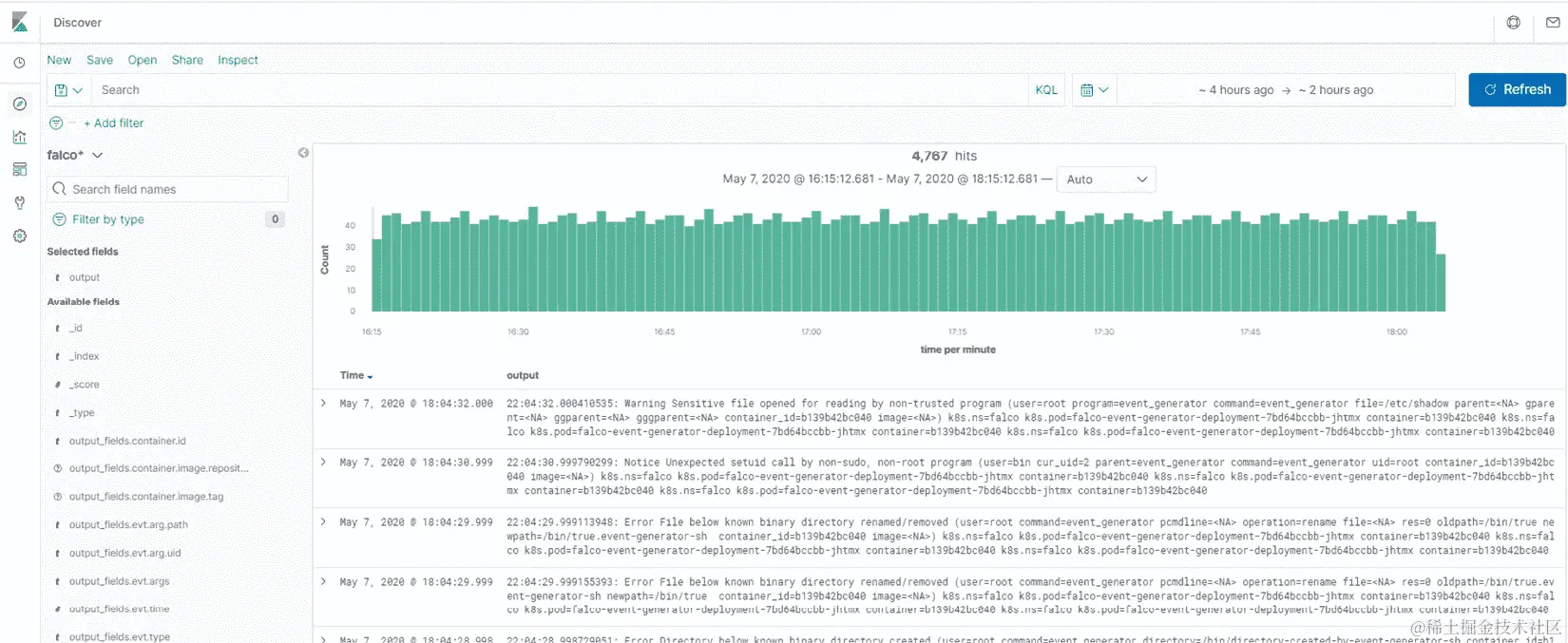Click the '~ 2 hours ago' end time
The image size is (1568, 643).
(1336, 90)
